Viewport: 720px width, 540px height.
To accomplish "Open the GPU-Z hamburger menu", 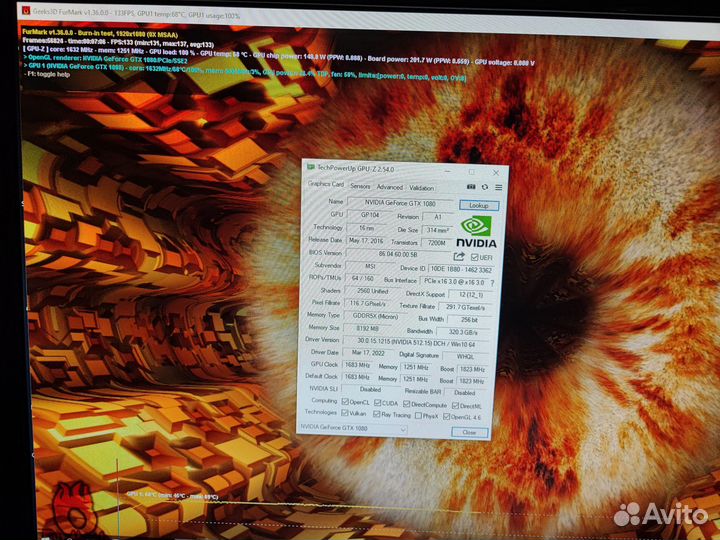I will coord(498,186).
